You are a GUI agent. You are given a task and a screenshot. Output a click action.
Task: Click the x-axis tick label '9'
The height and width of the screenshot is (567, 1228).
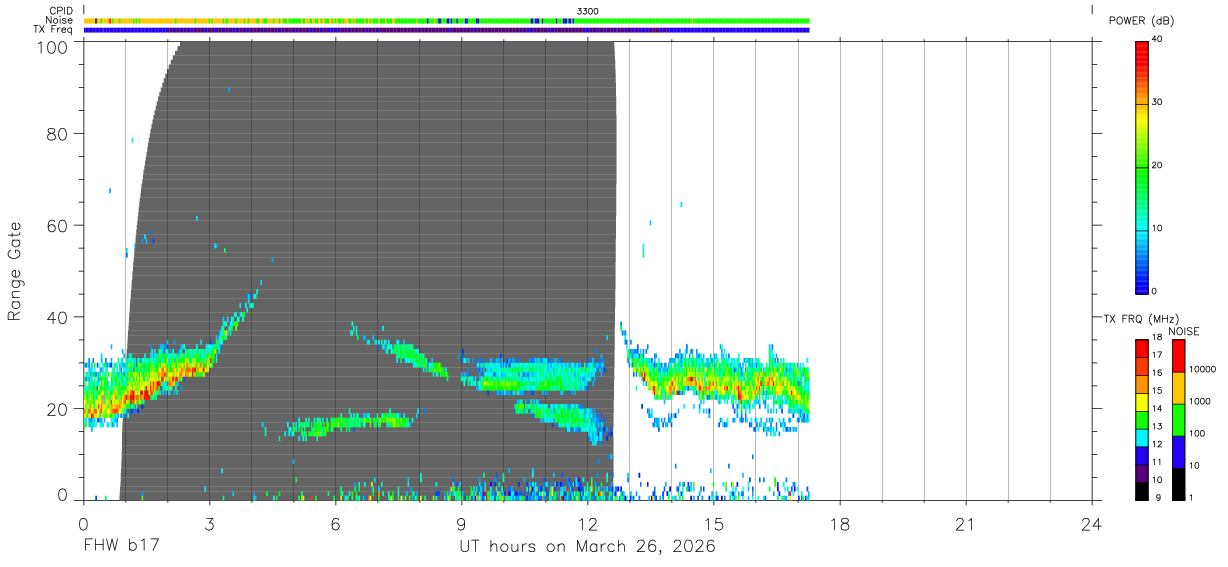pos(461,524)
